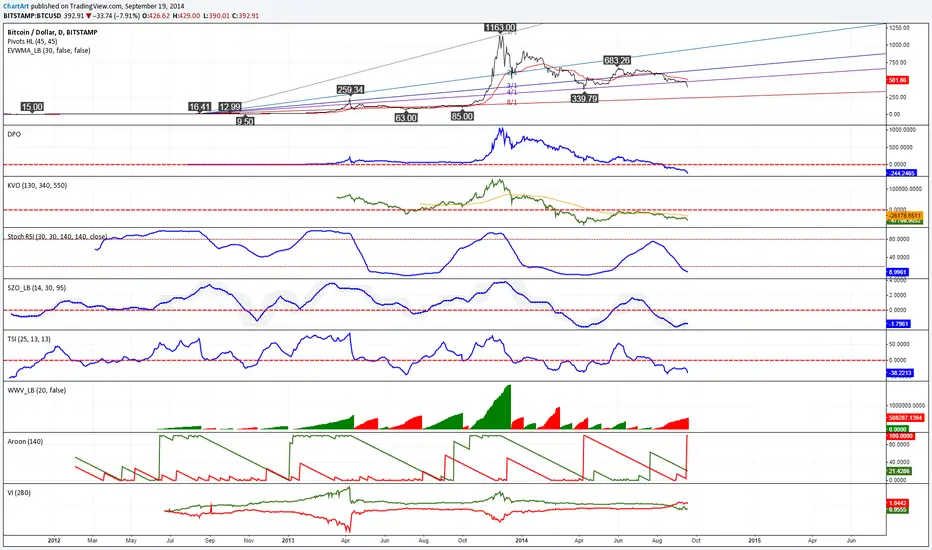Click the SZO_LB (14, 30, 95) label
932x550 pixels.
(x=36, y=288)
